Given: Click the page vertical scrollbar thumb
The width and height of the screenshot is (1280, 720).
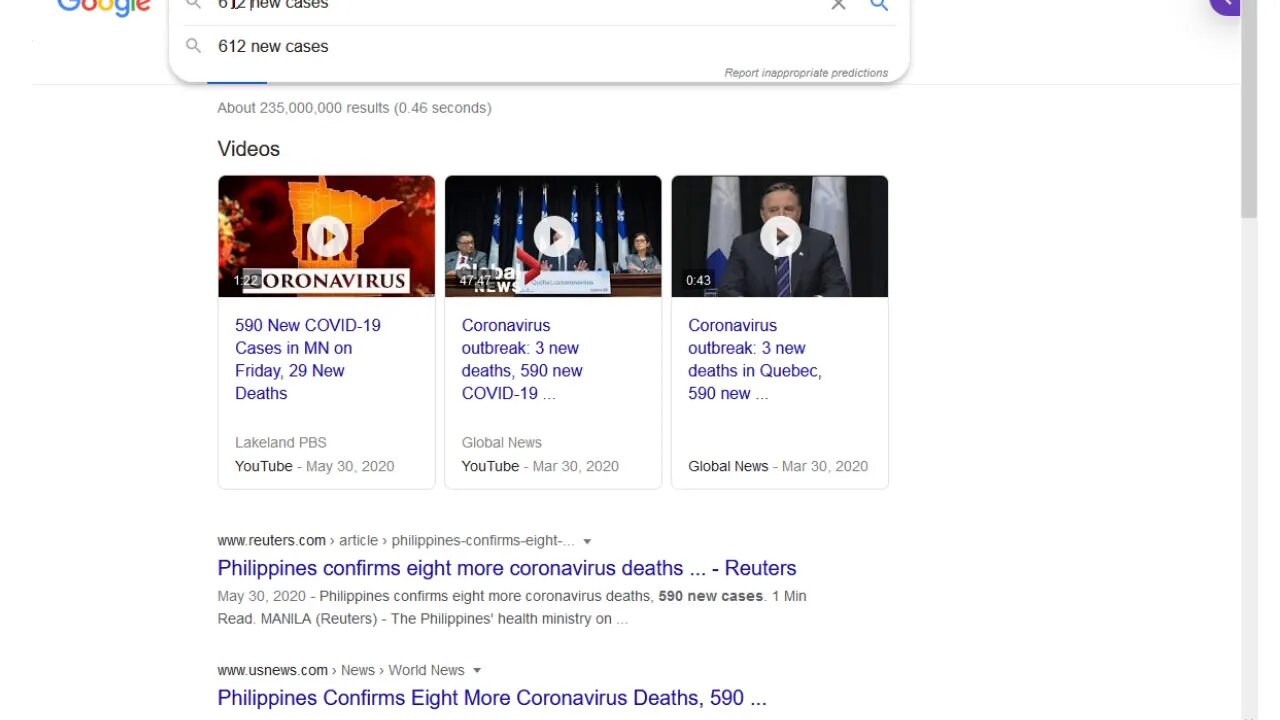Looking at the screenshot, I should pos(1249,110).
